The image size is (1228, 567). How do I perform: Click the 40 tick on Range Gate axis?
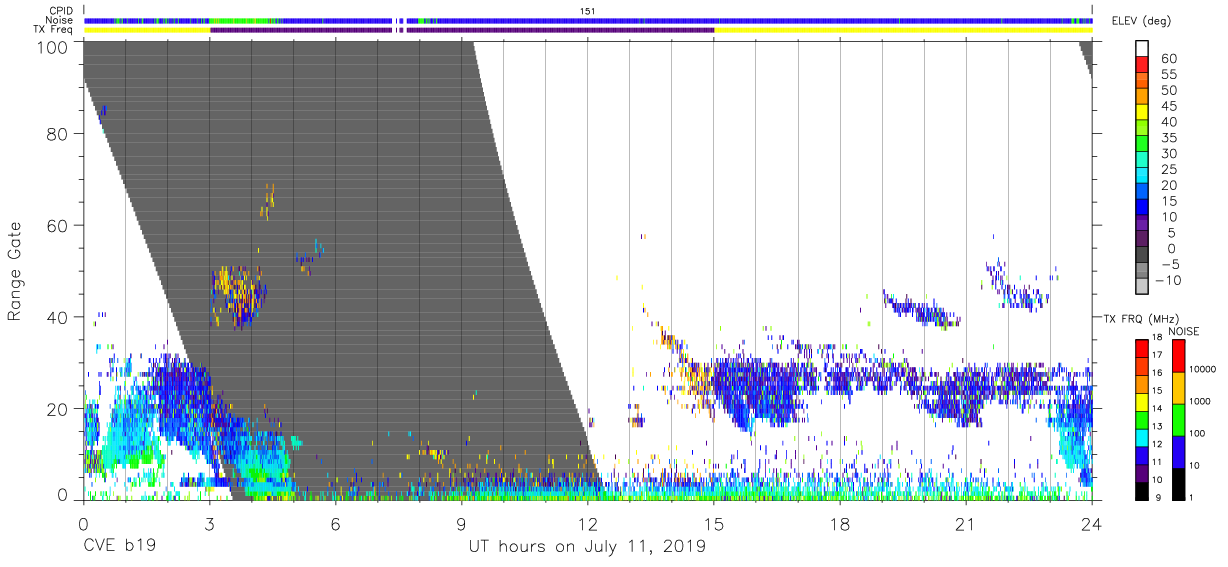tap(58, 317)
